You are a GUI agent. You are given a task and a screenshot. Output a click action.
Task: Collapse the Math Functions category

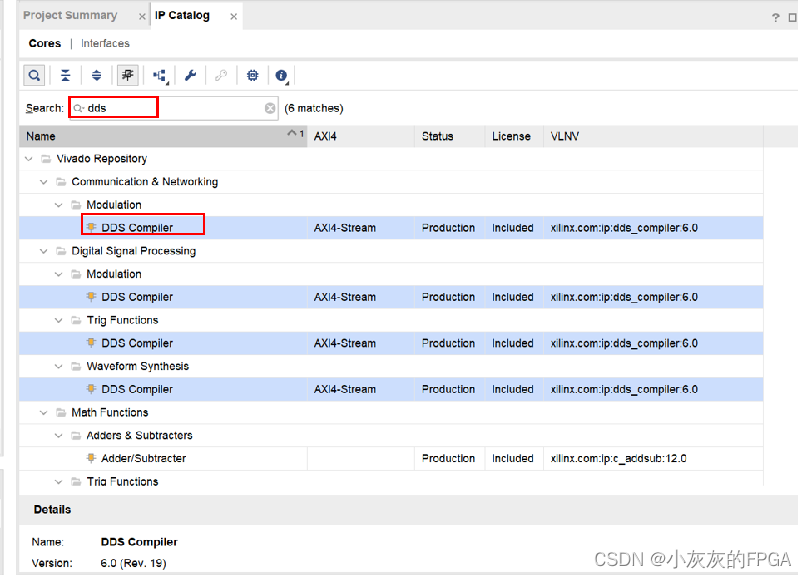44,413
